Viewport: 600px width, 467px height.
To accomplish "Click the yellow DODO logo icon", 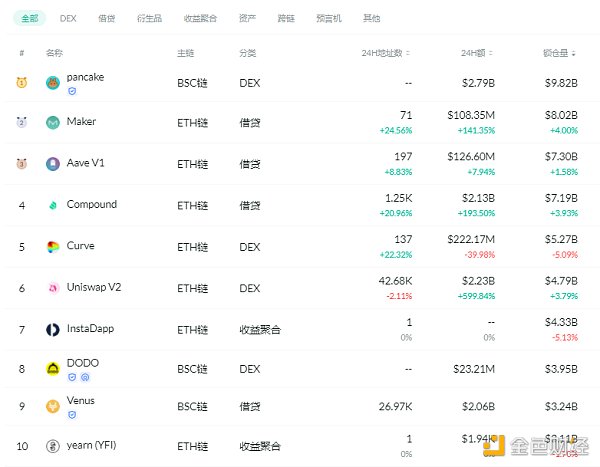I will [x=52, y=368].
